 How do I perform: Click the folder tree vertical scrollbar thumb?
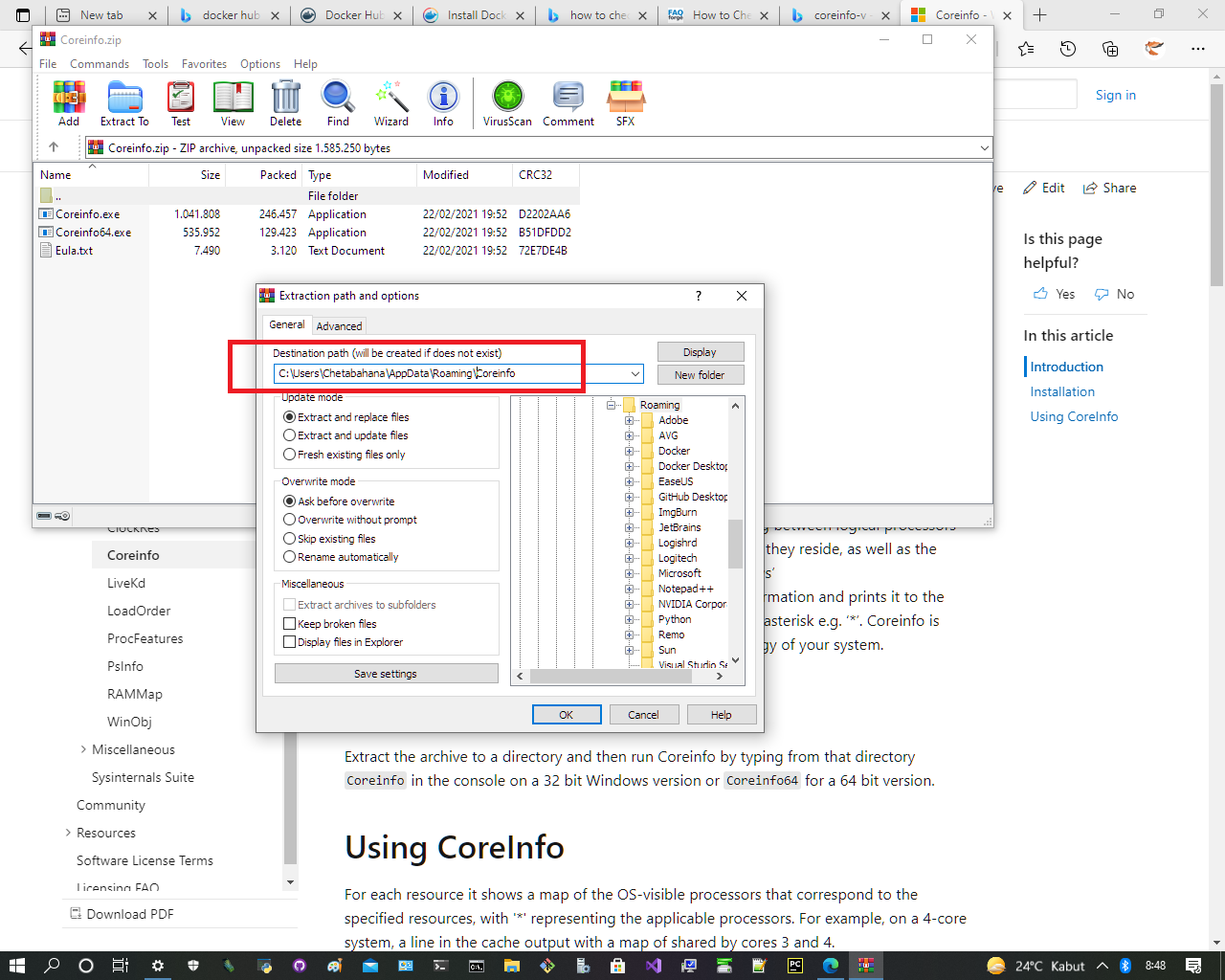[x=735, y=544]
